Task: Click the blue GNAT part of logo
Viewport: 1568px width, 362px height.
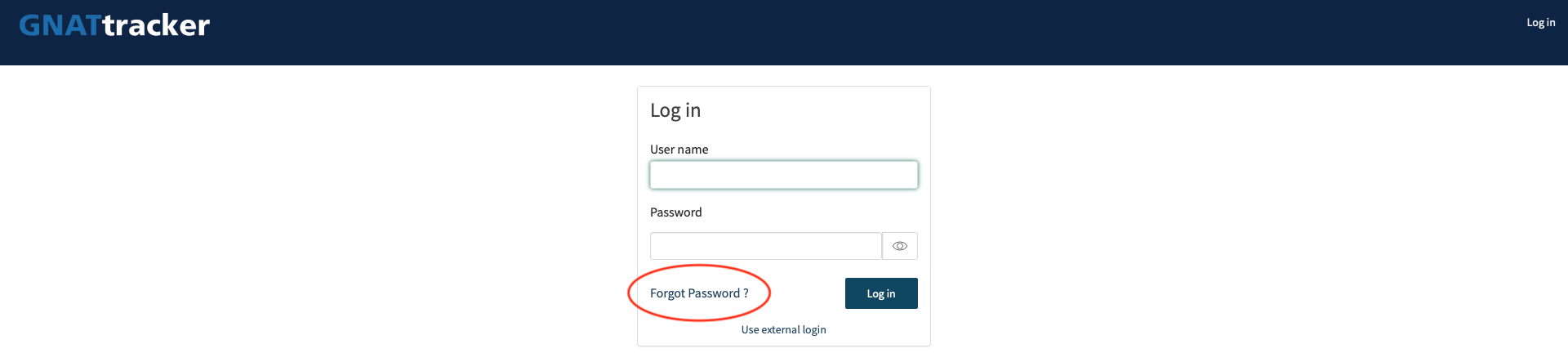Action: [x=60, y=25]
